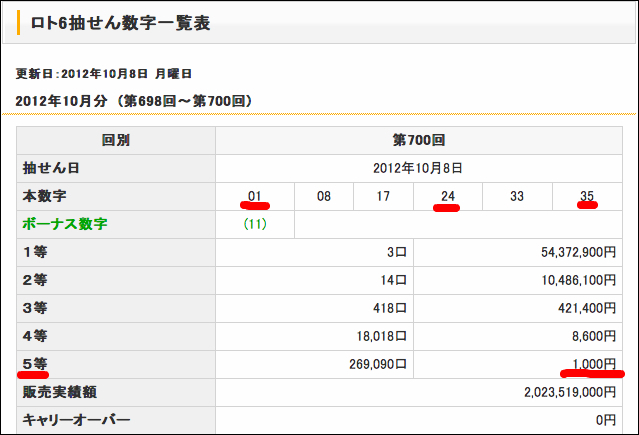This screenshot has height=435, width=639.
Task: Select main number 33
Action: [x=517, y=196]
